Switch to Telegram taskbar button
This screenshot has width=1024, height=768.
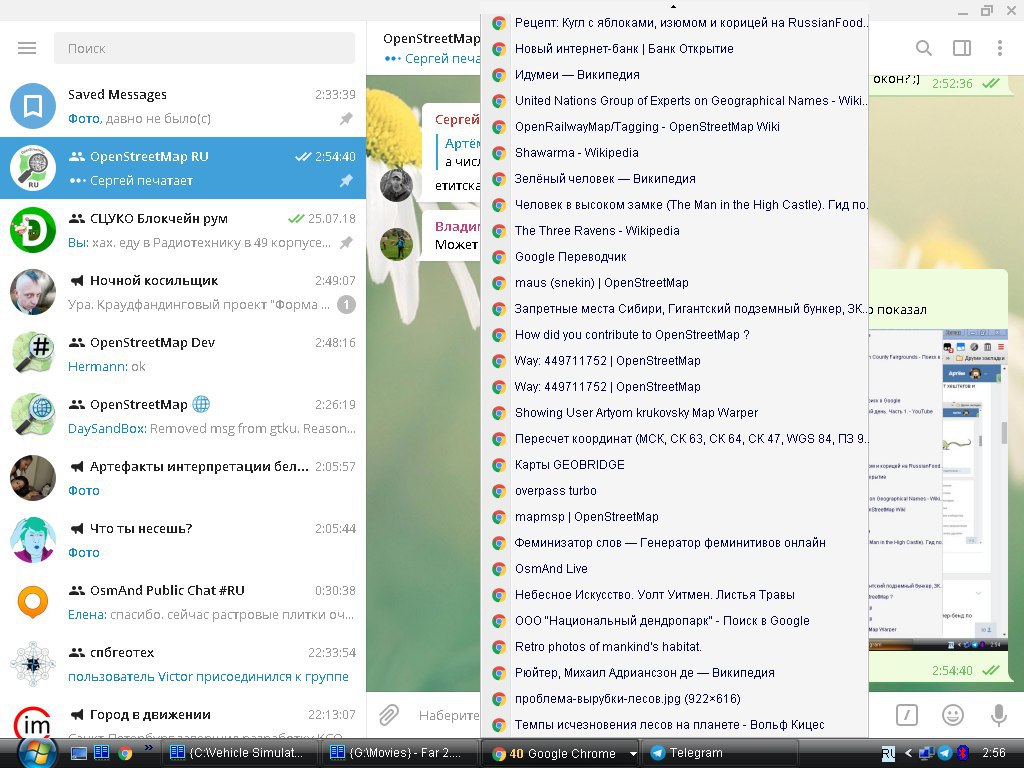(x=718, y=754)
